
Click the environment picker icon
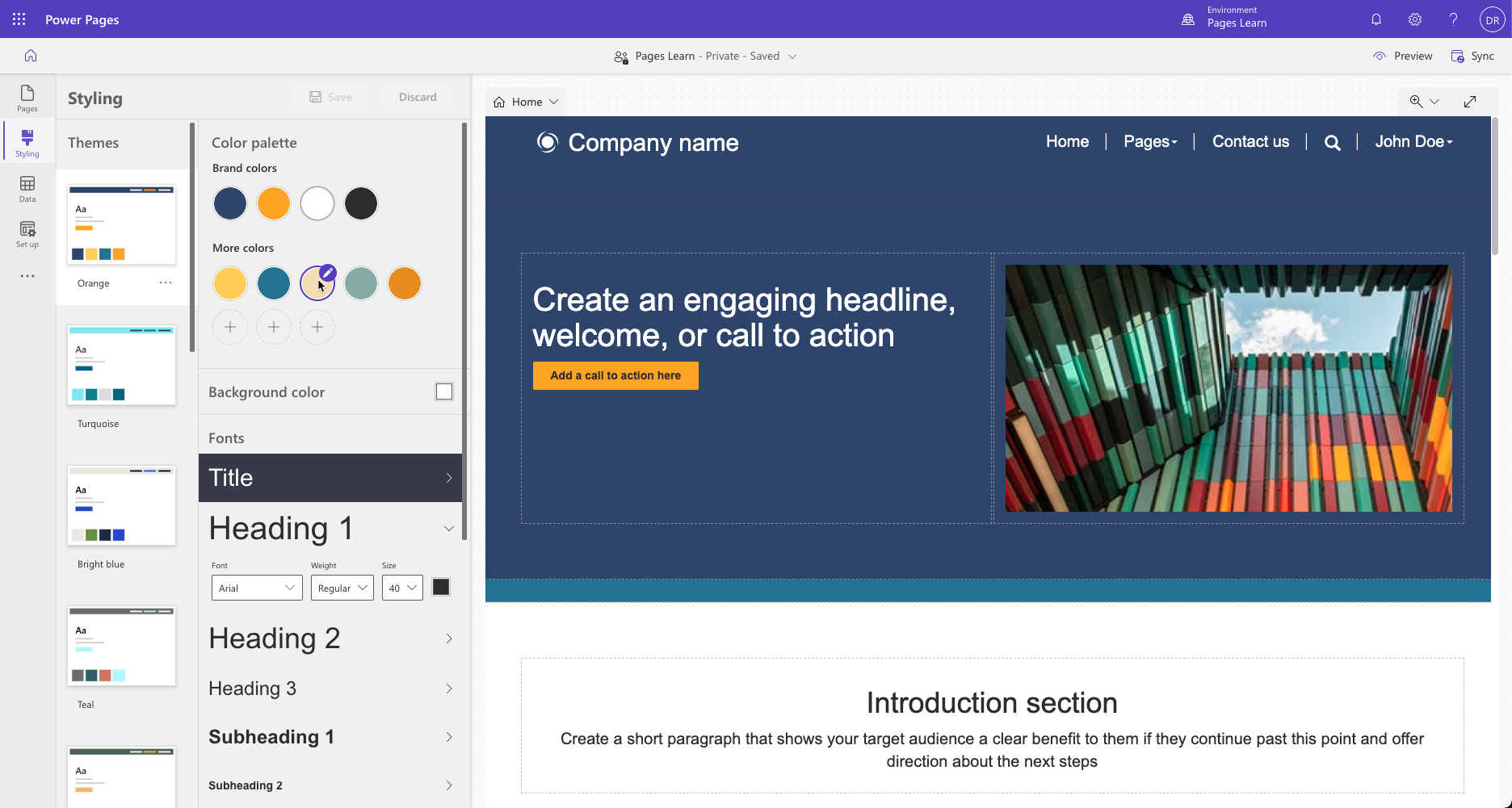(x=1188, y=19)
